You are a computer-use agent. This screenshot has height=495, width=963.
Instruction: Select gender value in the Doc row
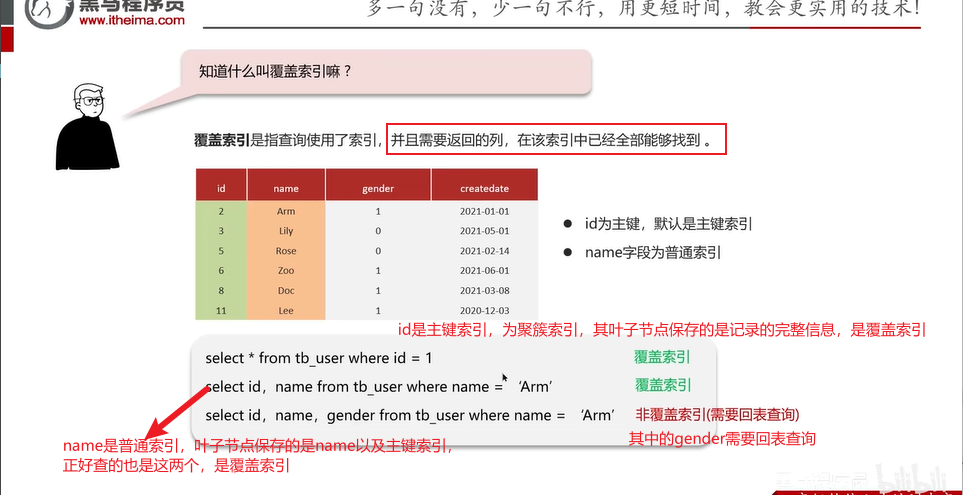click(x=378, y=290)
